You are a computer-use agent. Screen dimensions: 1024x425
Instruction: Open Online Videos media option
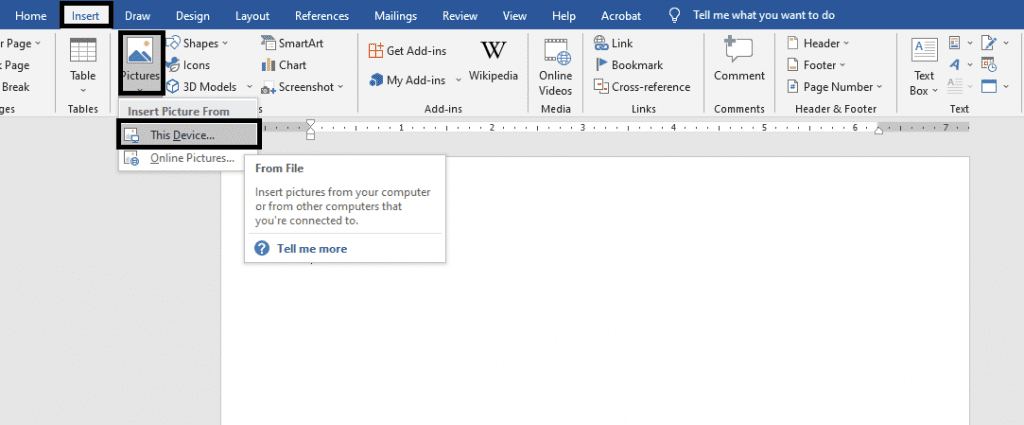click(556, 64)
